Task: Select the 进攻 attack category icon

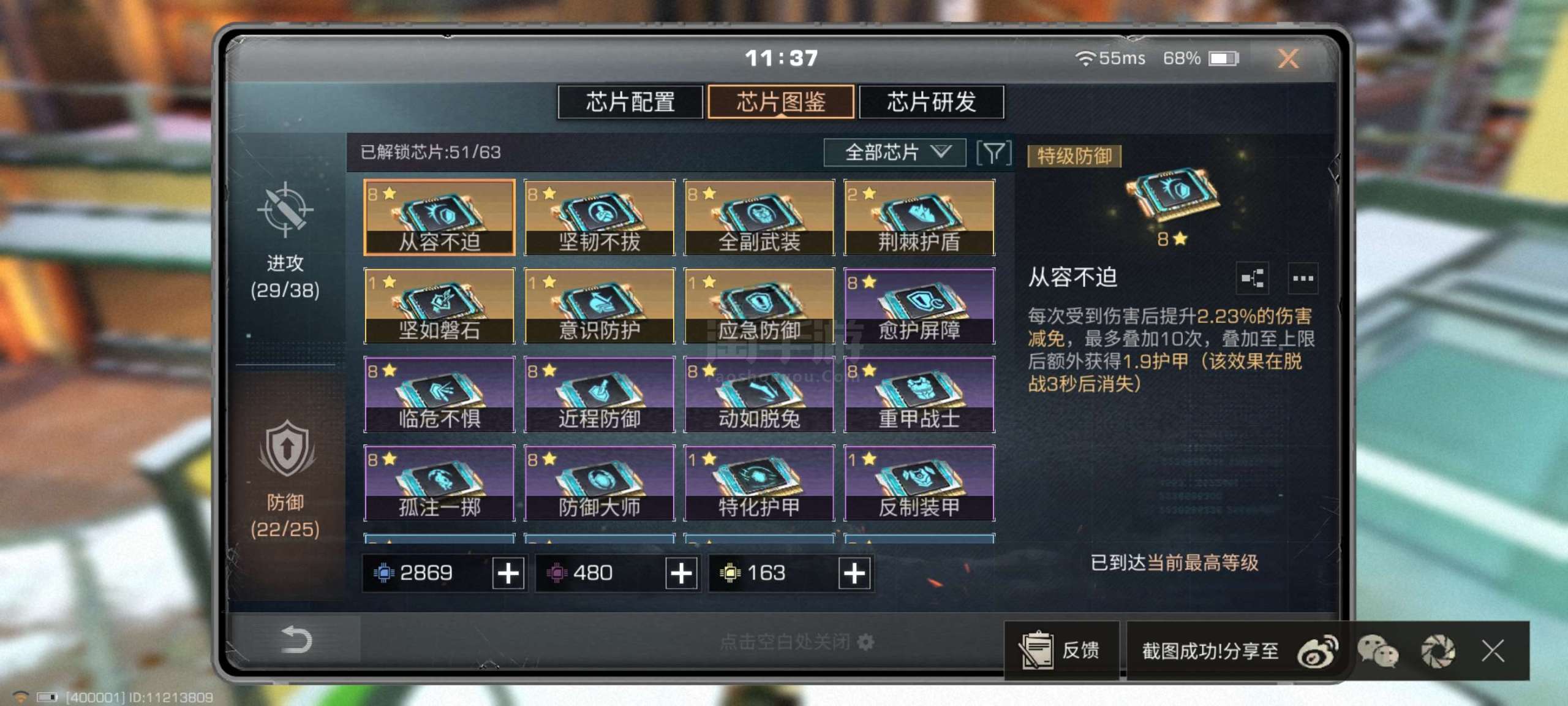Action: click(x=285, y=210)
